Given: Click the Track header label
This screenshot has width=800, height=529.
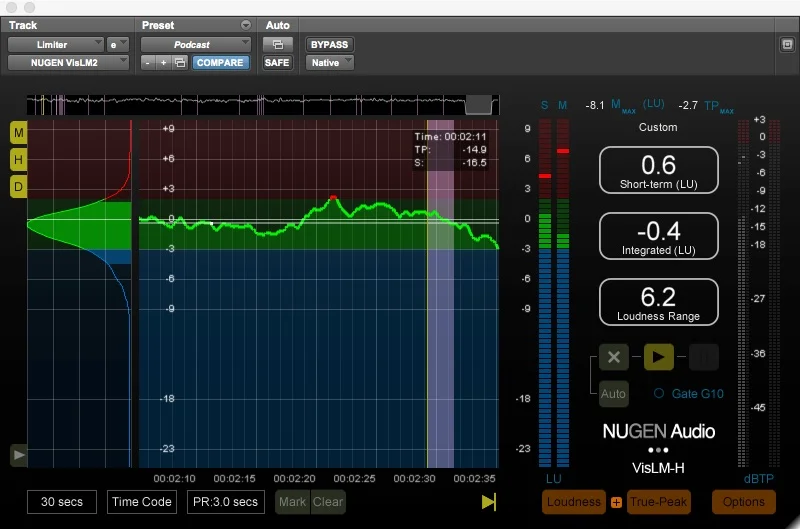Looking at the screenshot, I should point(23,25).
